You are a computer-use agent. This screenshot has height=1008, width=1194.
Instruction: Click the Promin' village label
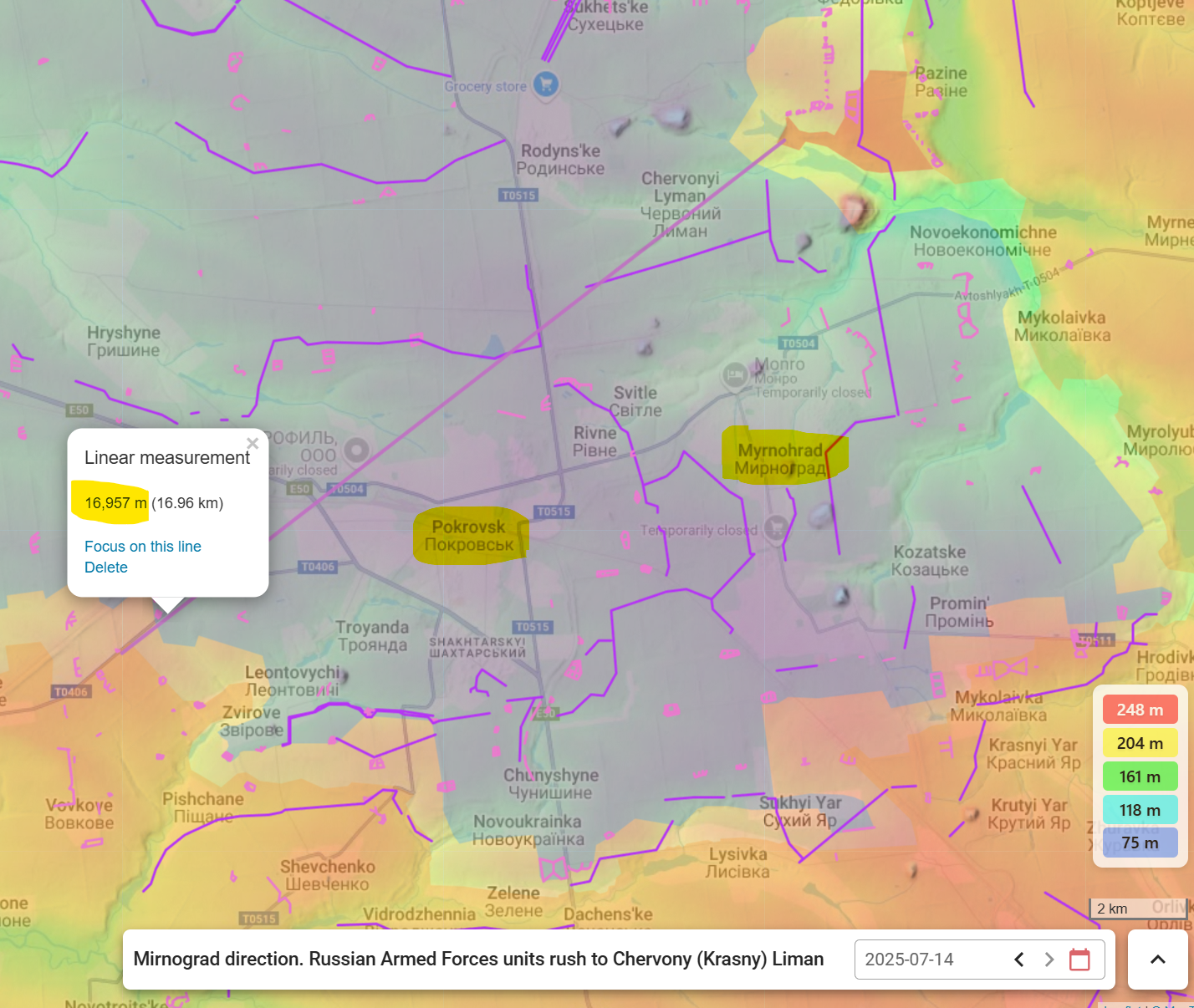tap(959, 612)
